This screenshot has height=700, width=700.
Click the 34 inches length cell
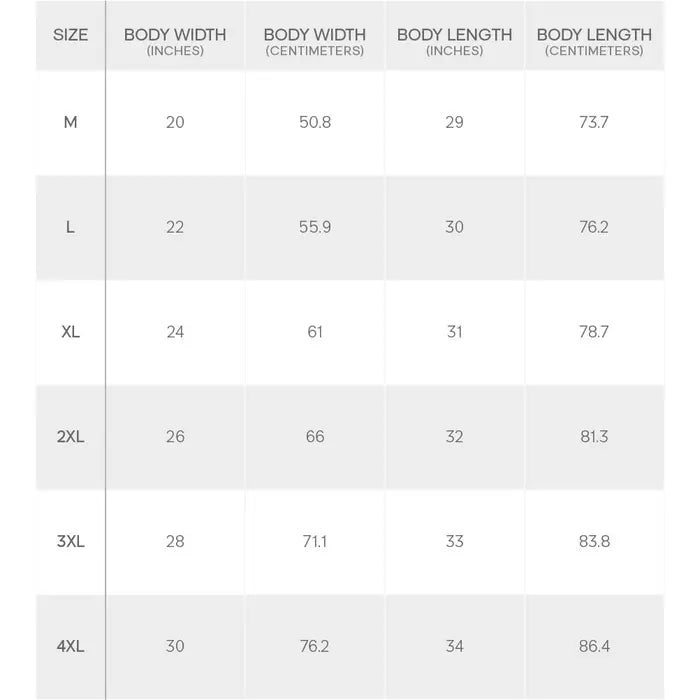point(454,646)
